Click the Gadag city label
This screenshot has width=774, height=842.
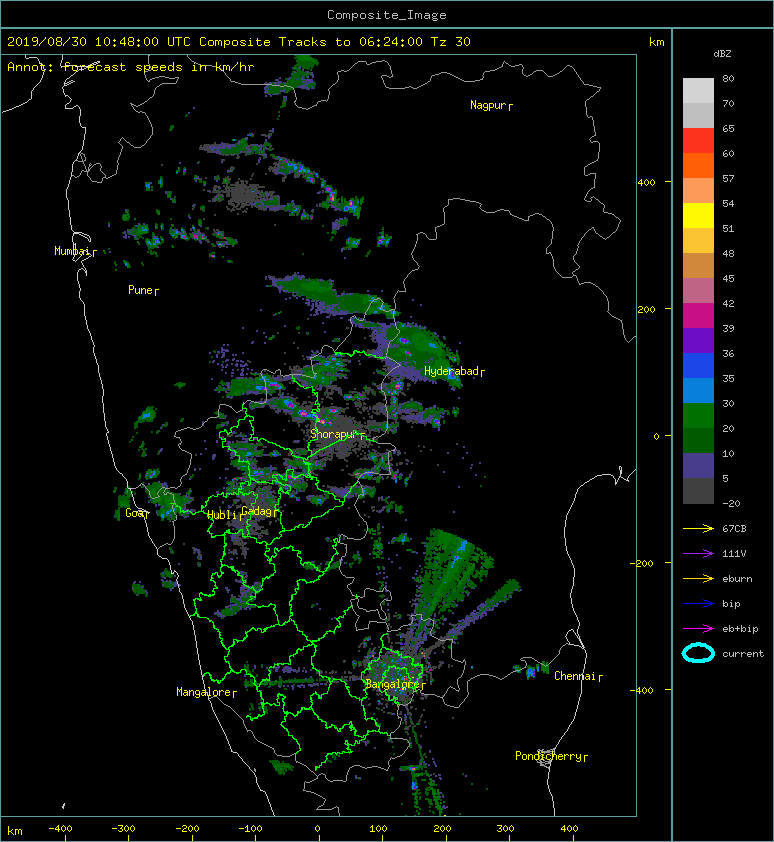coord(259,511)
